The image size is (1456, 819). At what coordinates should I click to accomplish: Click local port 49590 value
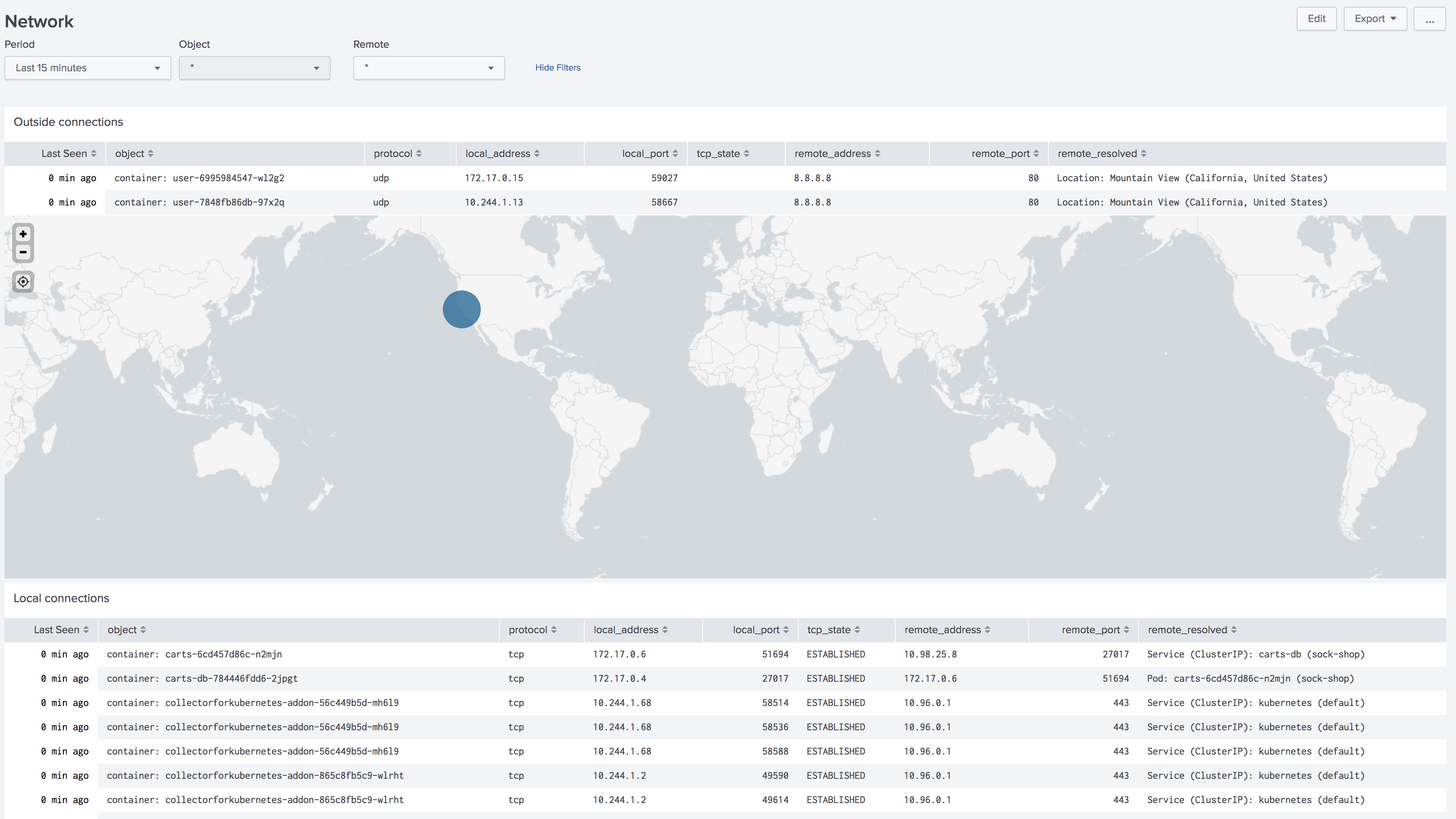pos(775,775)
